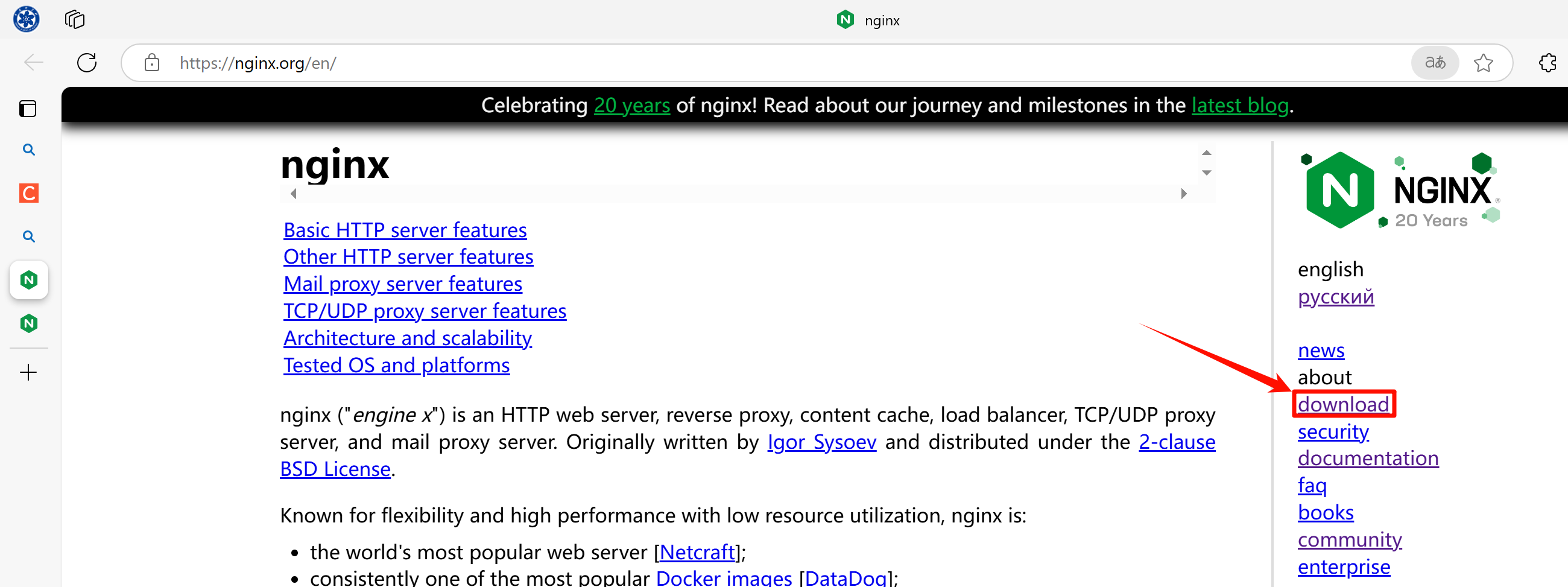Open the Extensions puzzle-piece icon

(x=1547, y=63)
